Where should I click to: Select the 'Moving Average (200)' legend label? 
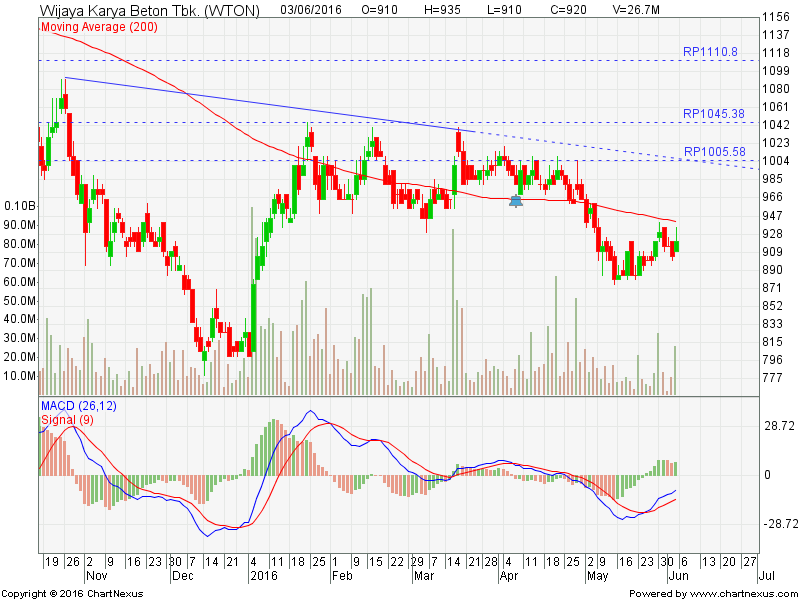99,27
